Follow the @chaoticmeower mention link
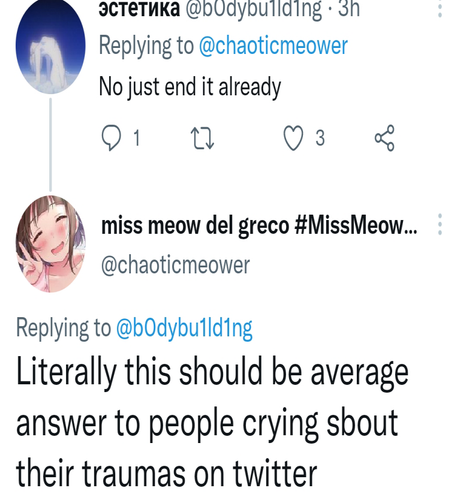 click(x=273, y=46)
